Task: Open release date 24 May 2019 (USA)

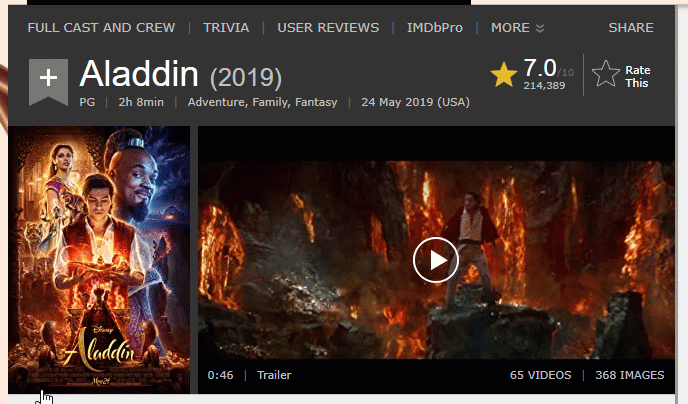Action: pos(416,102)
